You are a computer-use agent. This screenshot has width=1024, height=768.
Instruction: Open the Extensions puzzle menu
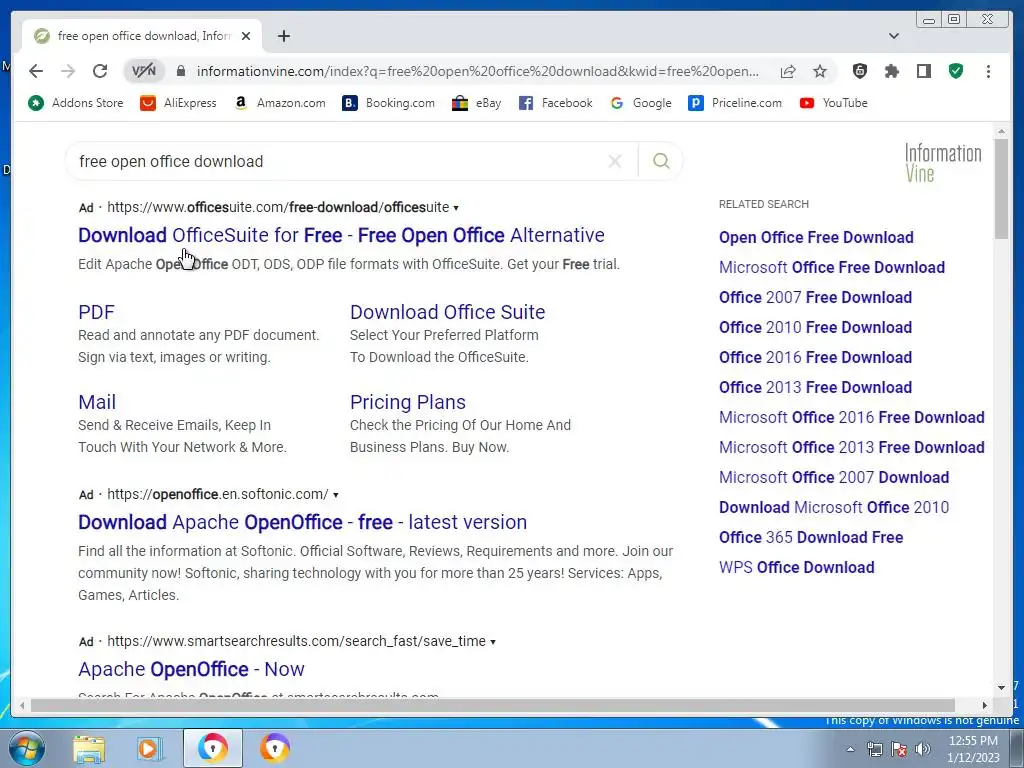[892, 71]
